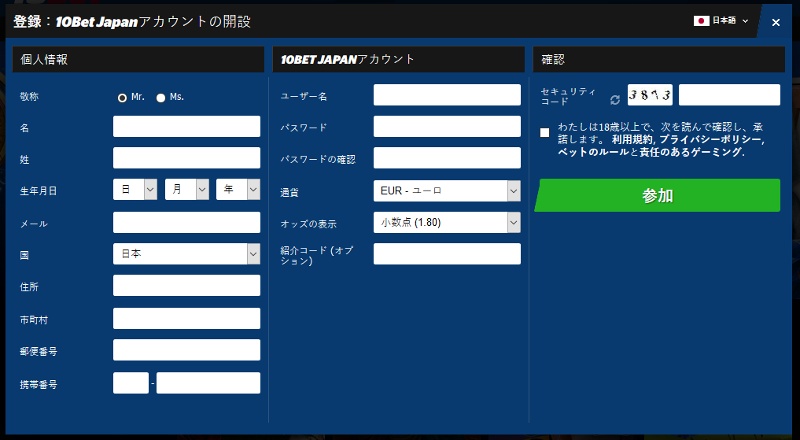Click the captcha code image
The image size is (800, 440).
click(650, 95)
